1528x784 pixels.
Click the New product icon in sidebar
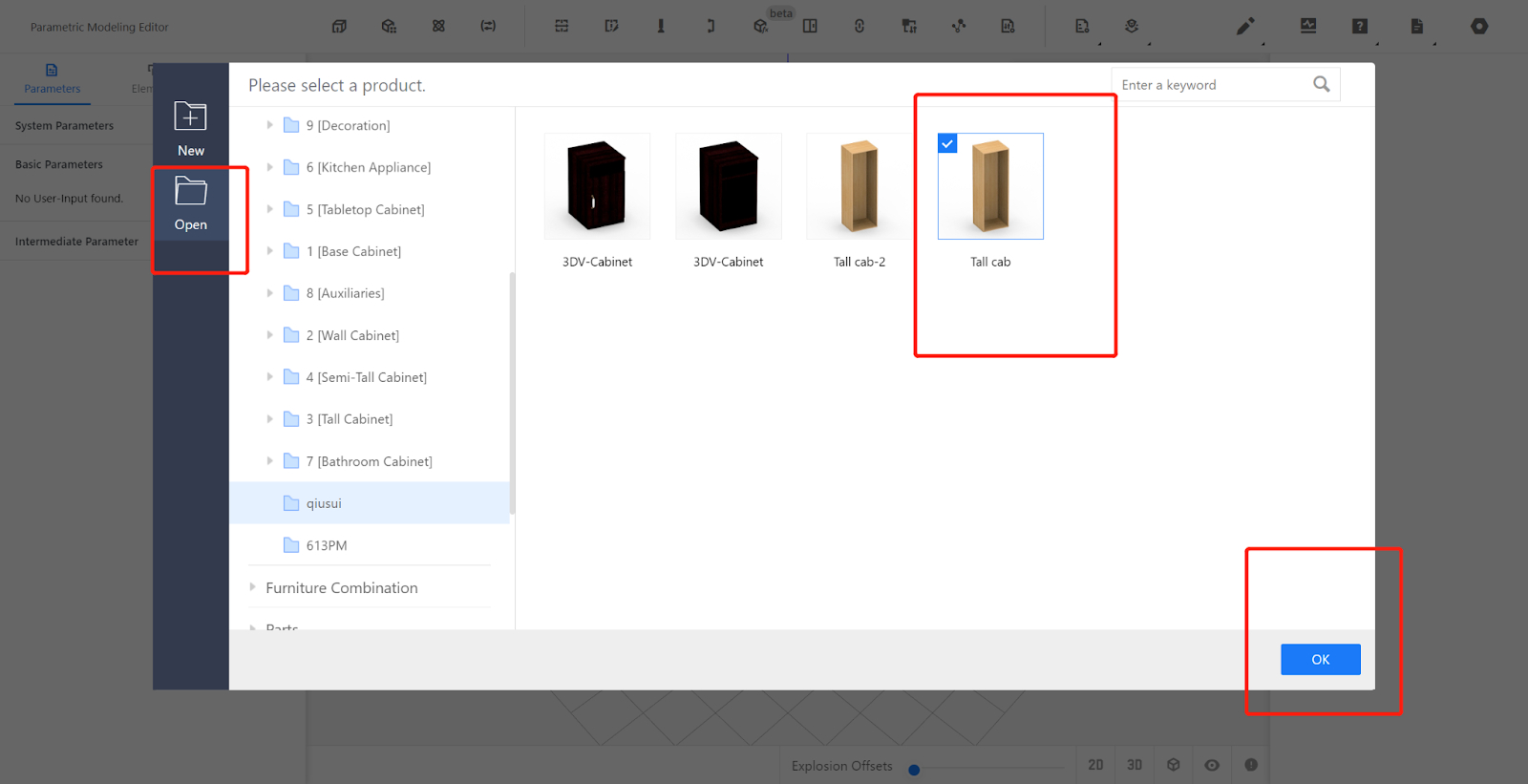[190, 117]
